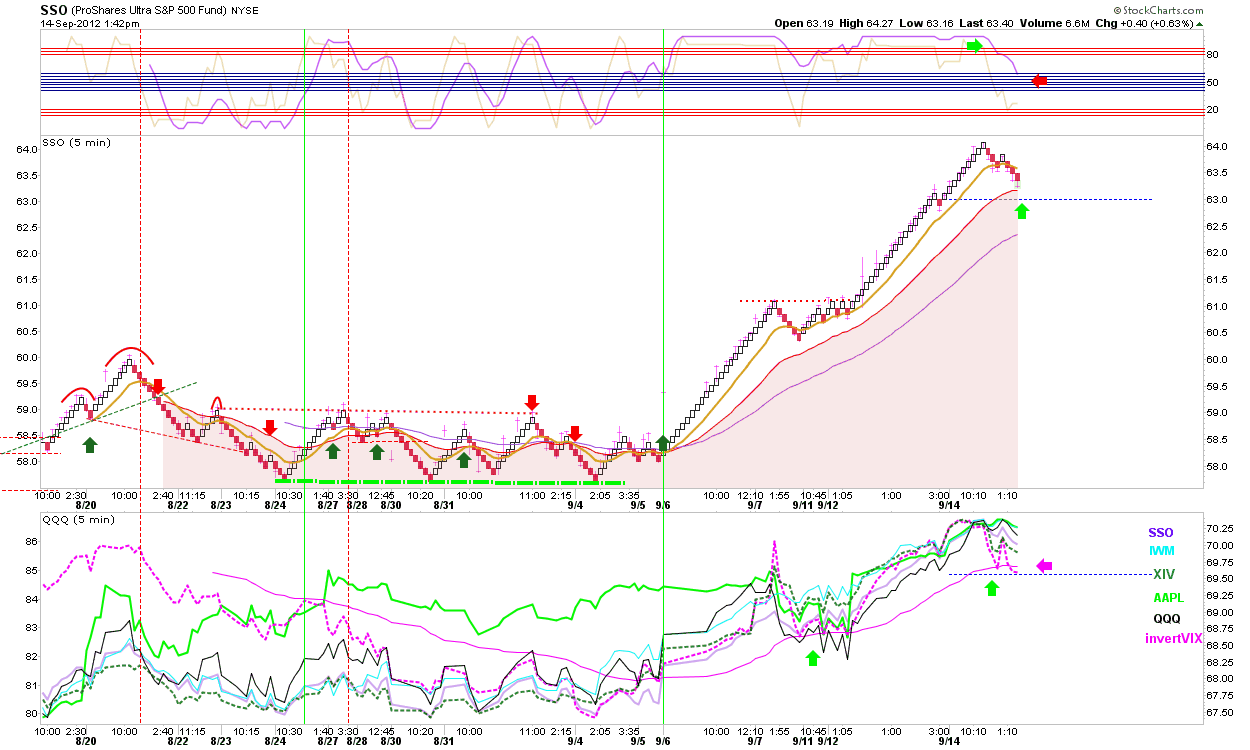Click the 20 level on the indicator scale
This screenshot has width=1250, height=750.
tap(1211, 109)
